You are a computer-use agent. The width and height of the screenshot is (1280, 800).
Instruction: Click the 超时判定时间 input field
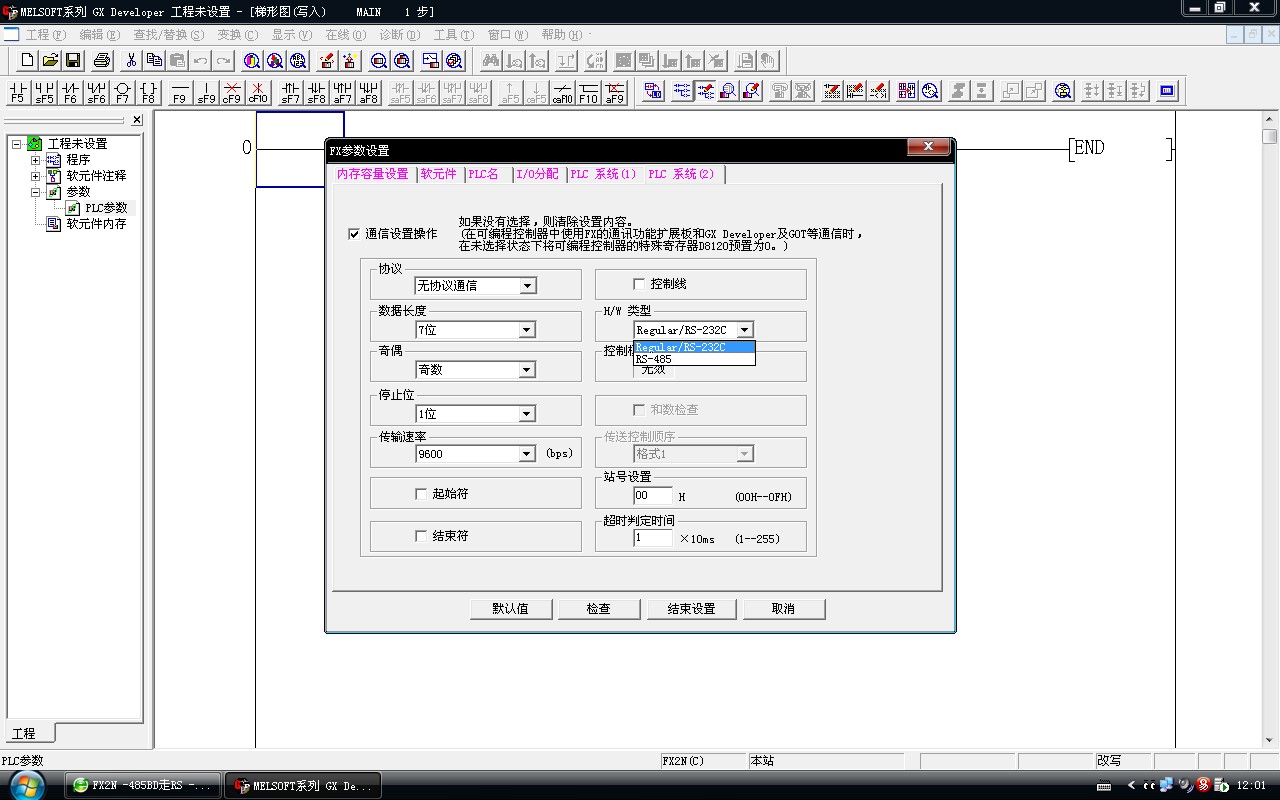pyautogui.click(x=652, y=538)
